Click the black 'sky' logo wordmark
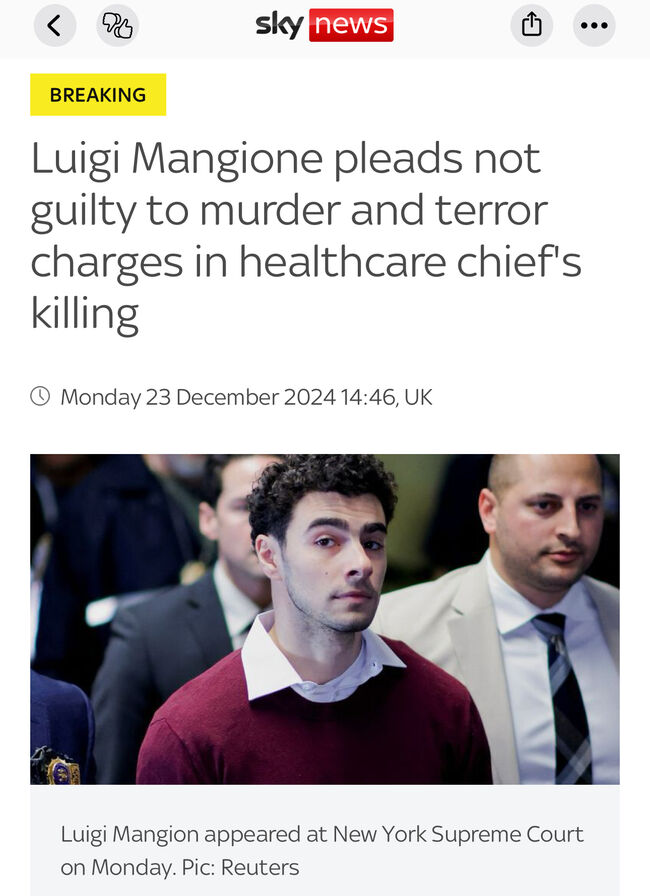 coord(279,26)
